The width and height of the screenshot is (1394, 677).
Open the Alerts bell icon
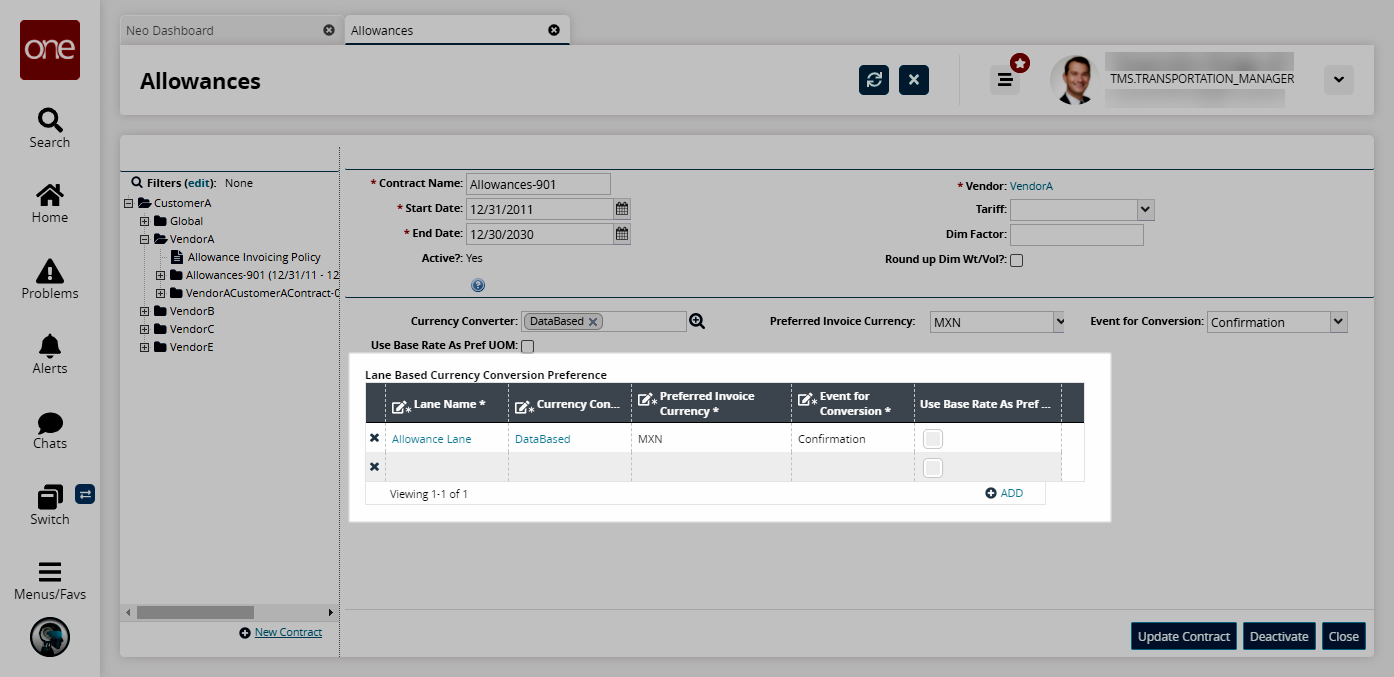pos(49,346)
